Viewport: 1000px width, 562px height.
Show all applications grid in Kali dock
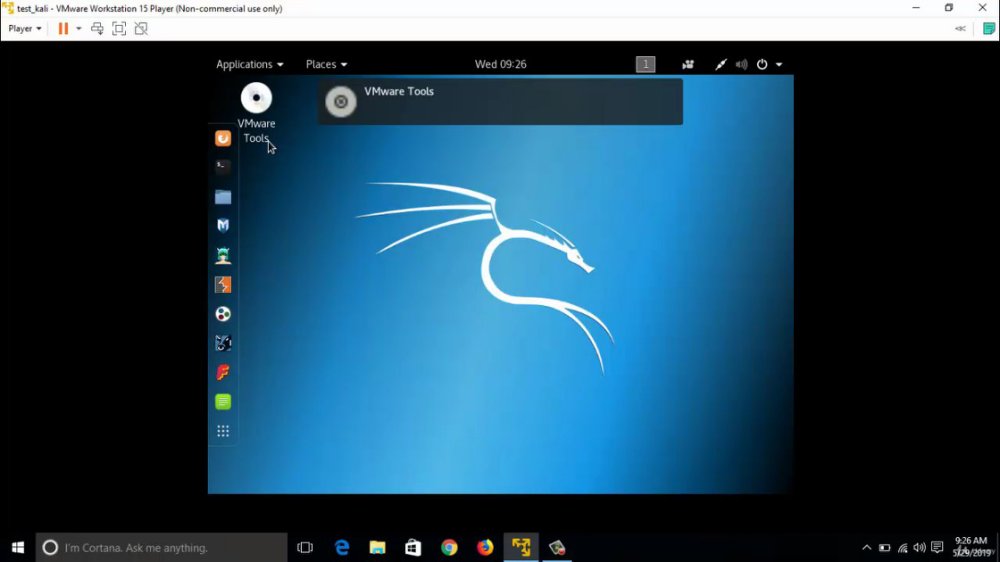point(223,431)
